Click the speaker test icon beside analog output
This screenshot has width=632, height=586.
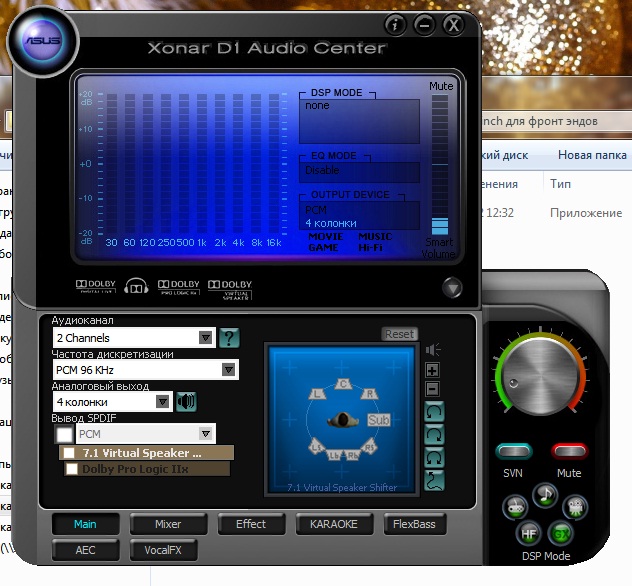[187, 402]
